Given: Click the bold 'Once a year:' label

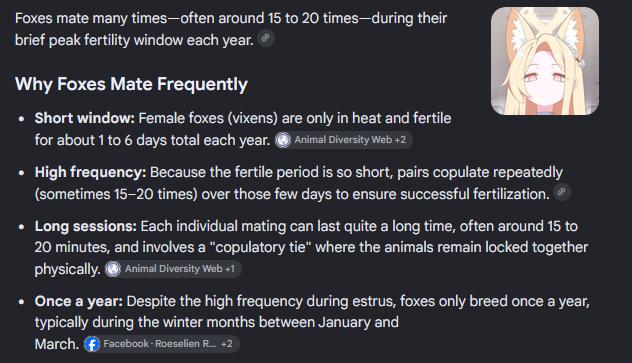Looking at the screenshot, I should pyautogui.click(x=79, y=301).
